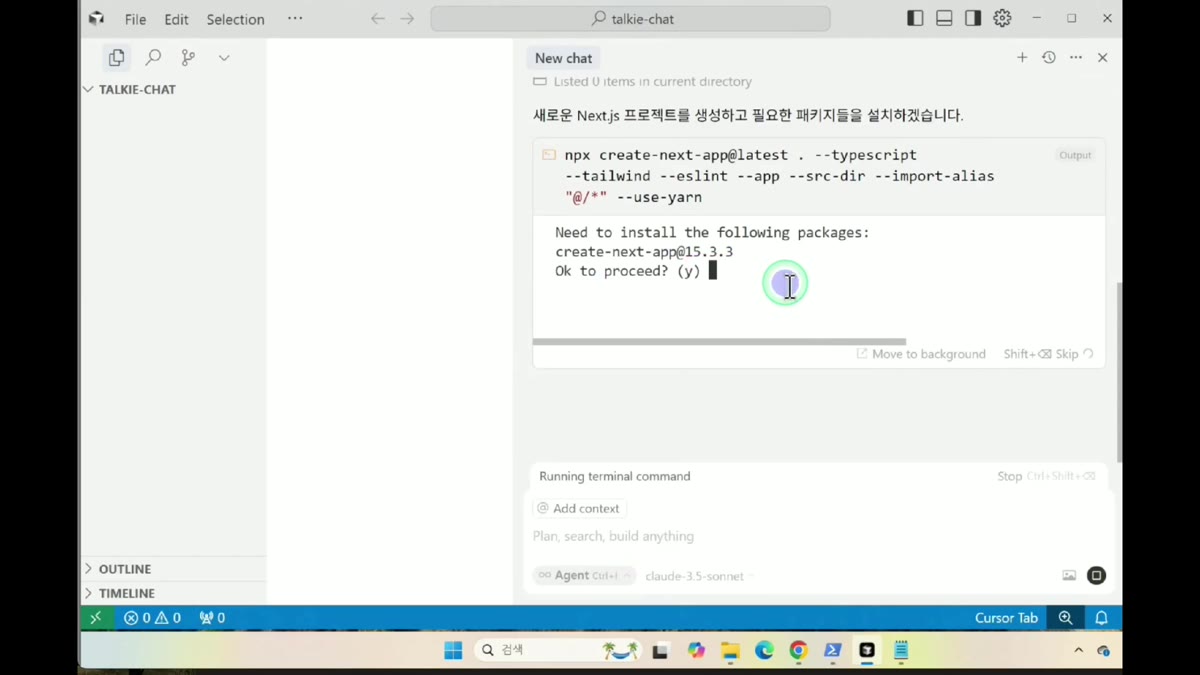Attach an image with picture icon
The image size is (1200, 675).
click(x=1069, y=575)
